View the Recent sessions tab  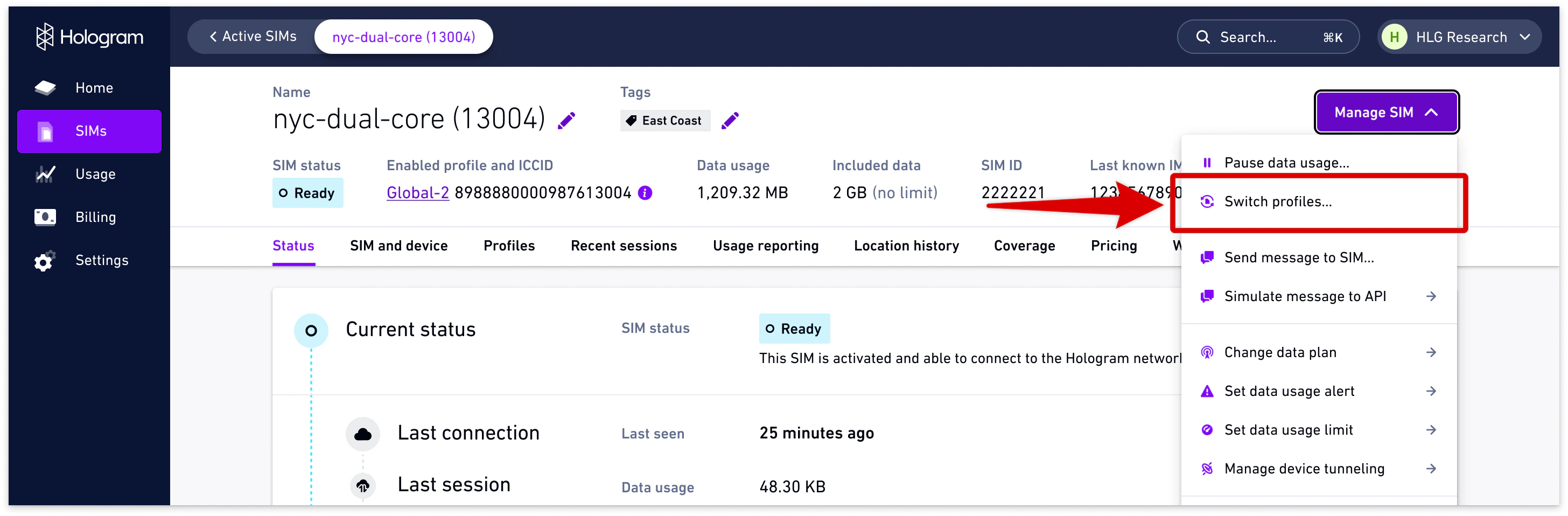coord(624,246)
